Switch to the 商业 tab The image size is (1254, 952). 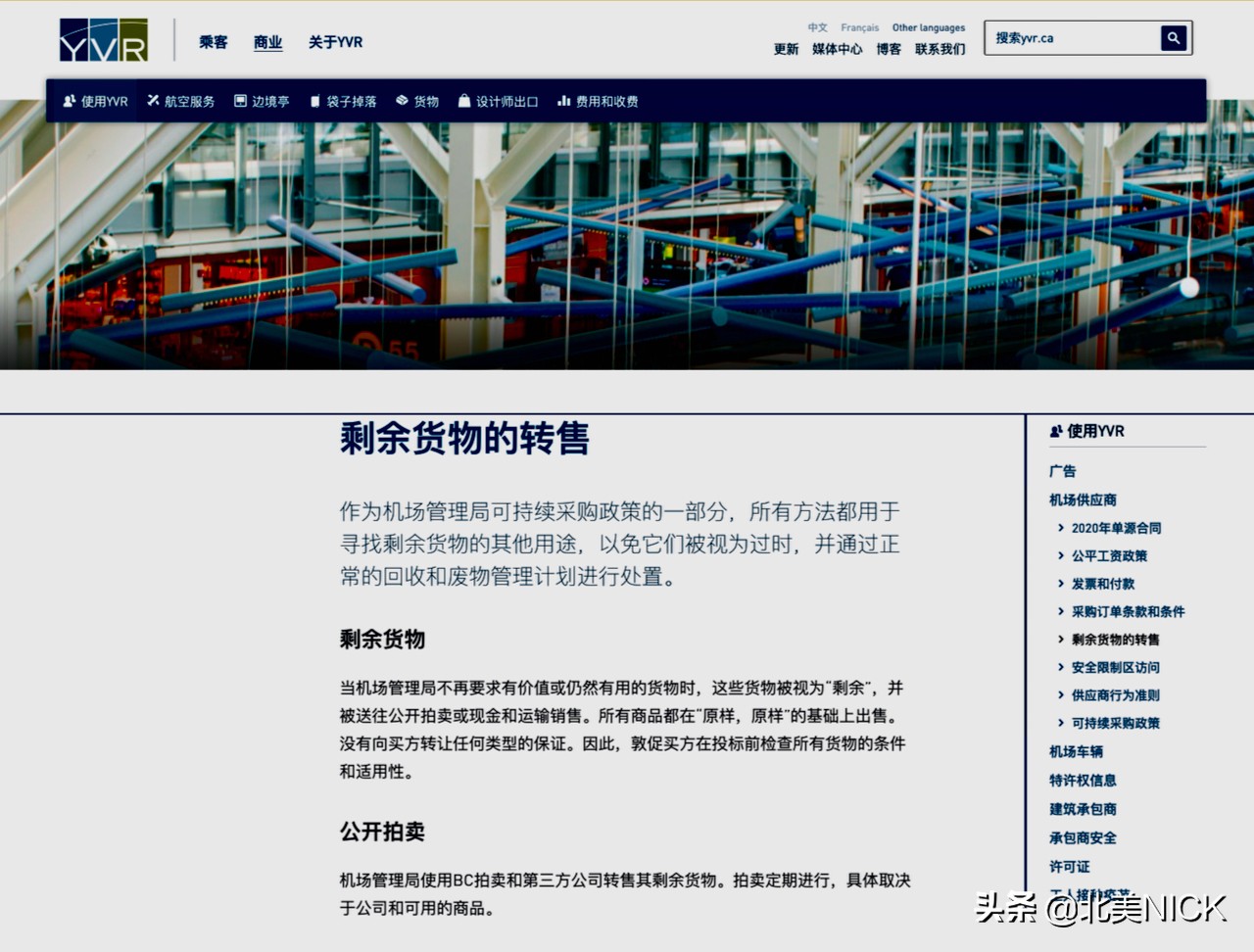[x=266, y=42]
